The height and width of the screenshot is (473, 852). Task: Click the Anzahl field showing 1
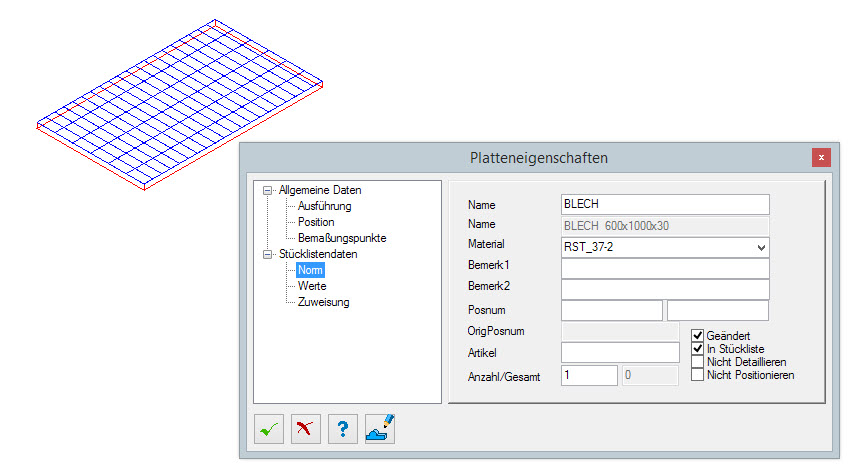pos(589,375)
